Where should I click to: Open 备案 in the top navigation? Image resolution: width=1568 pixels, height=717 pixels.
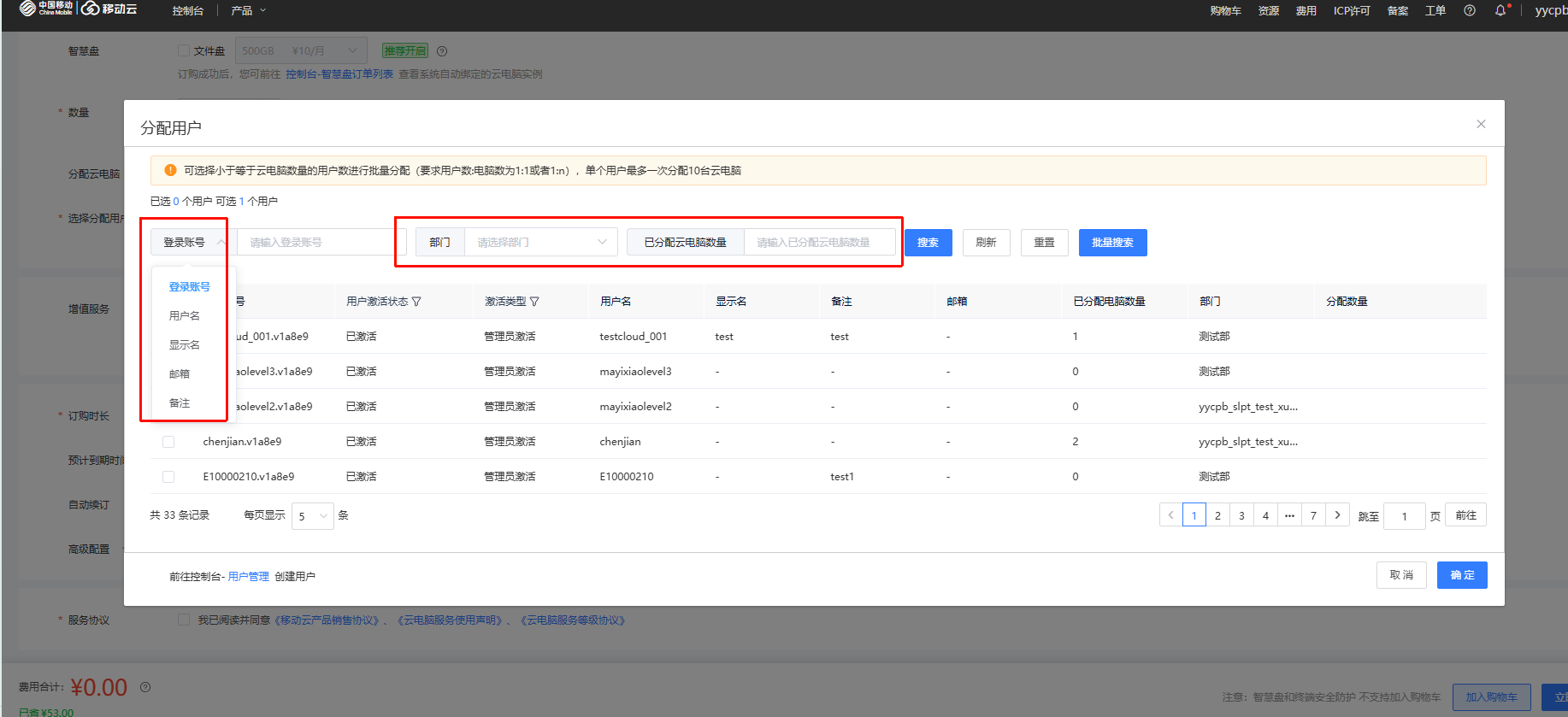coord(1398,11)
